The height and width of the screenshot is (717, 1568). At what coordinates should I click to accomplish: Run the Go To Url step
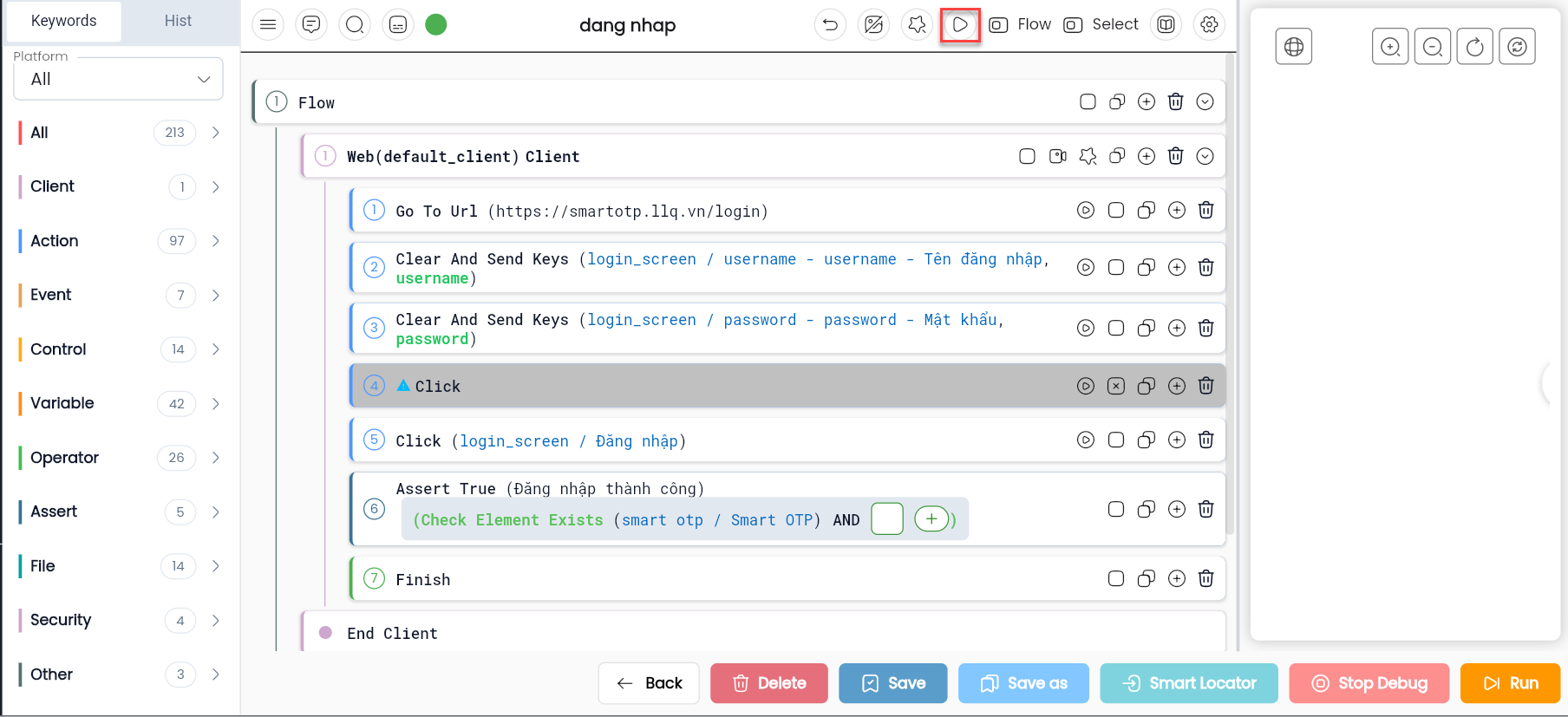pyautogui.click(x=1086, y=210)
